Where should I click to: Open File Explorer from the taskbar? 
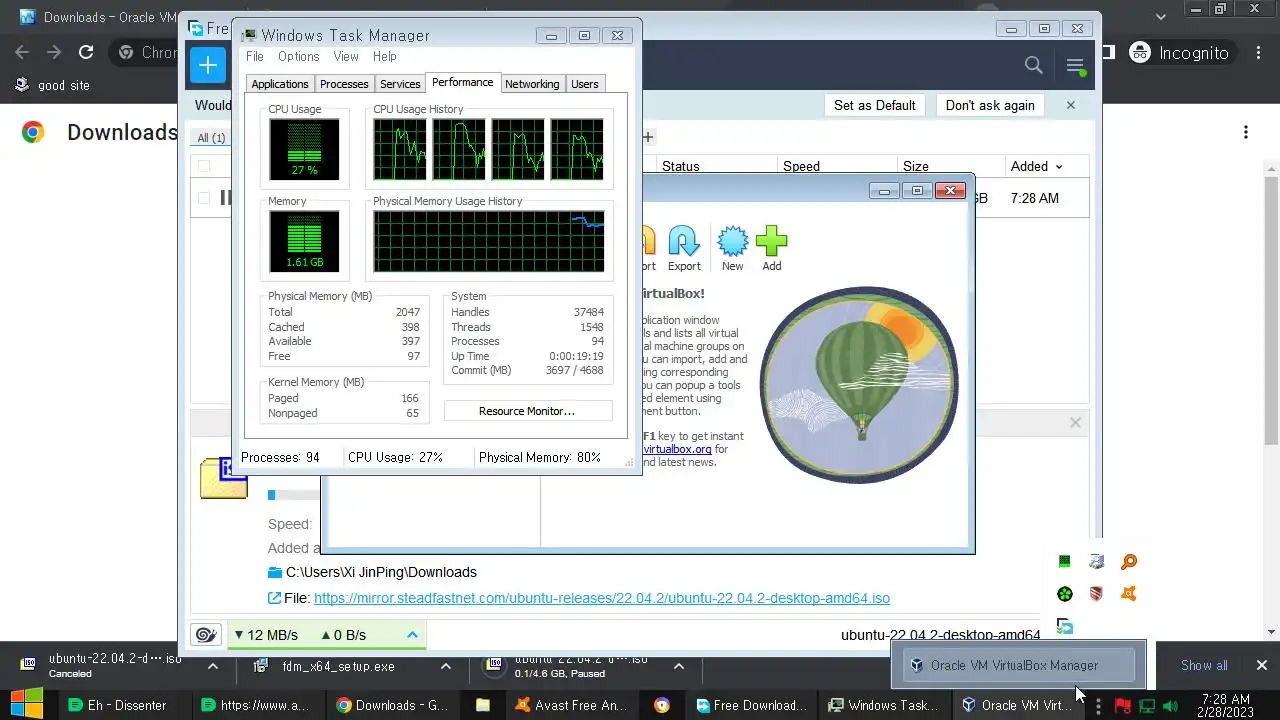483,705
